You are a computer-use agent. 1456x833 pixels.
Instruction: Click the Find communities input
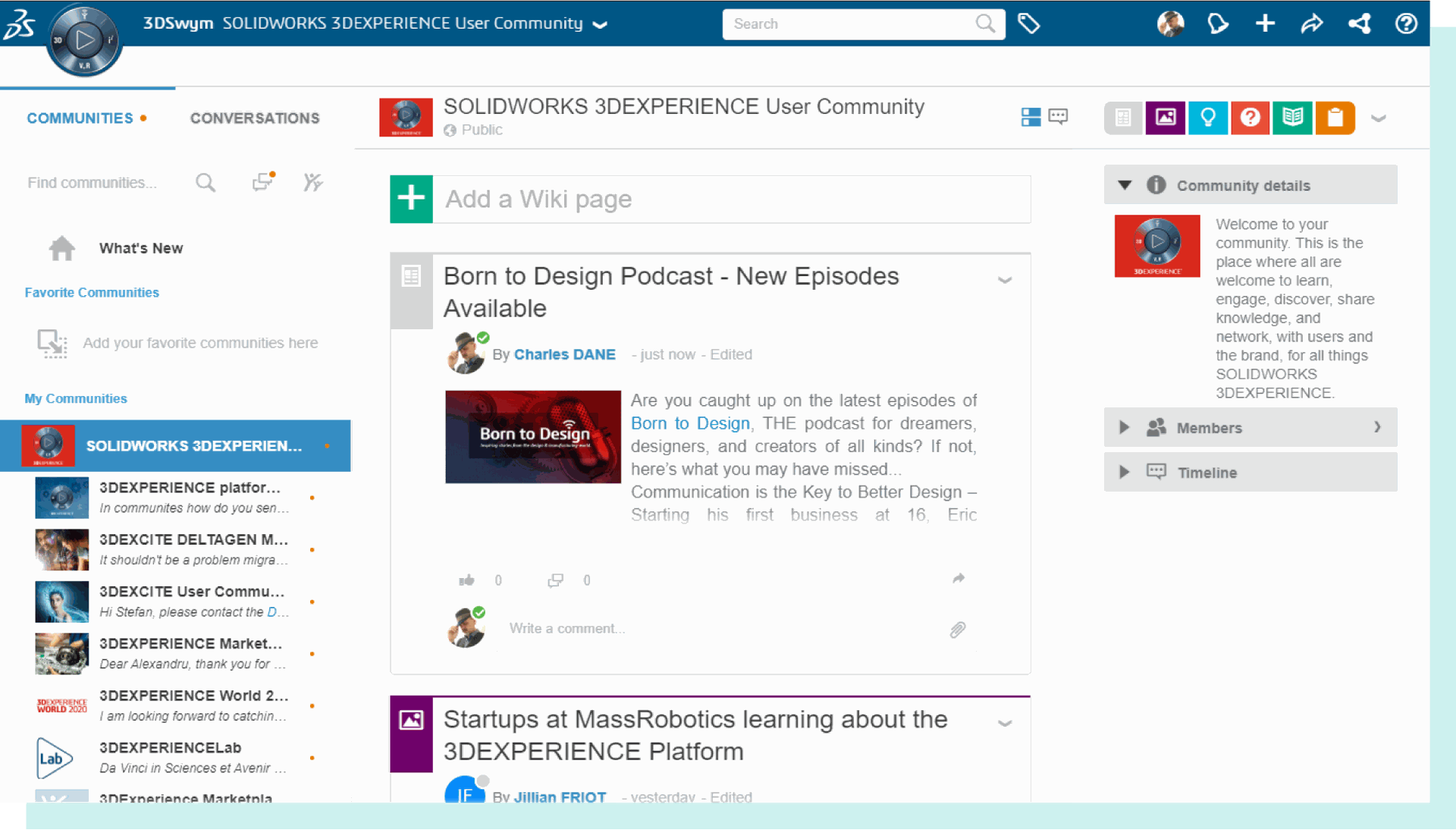click(93, 182)
